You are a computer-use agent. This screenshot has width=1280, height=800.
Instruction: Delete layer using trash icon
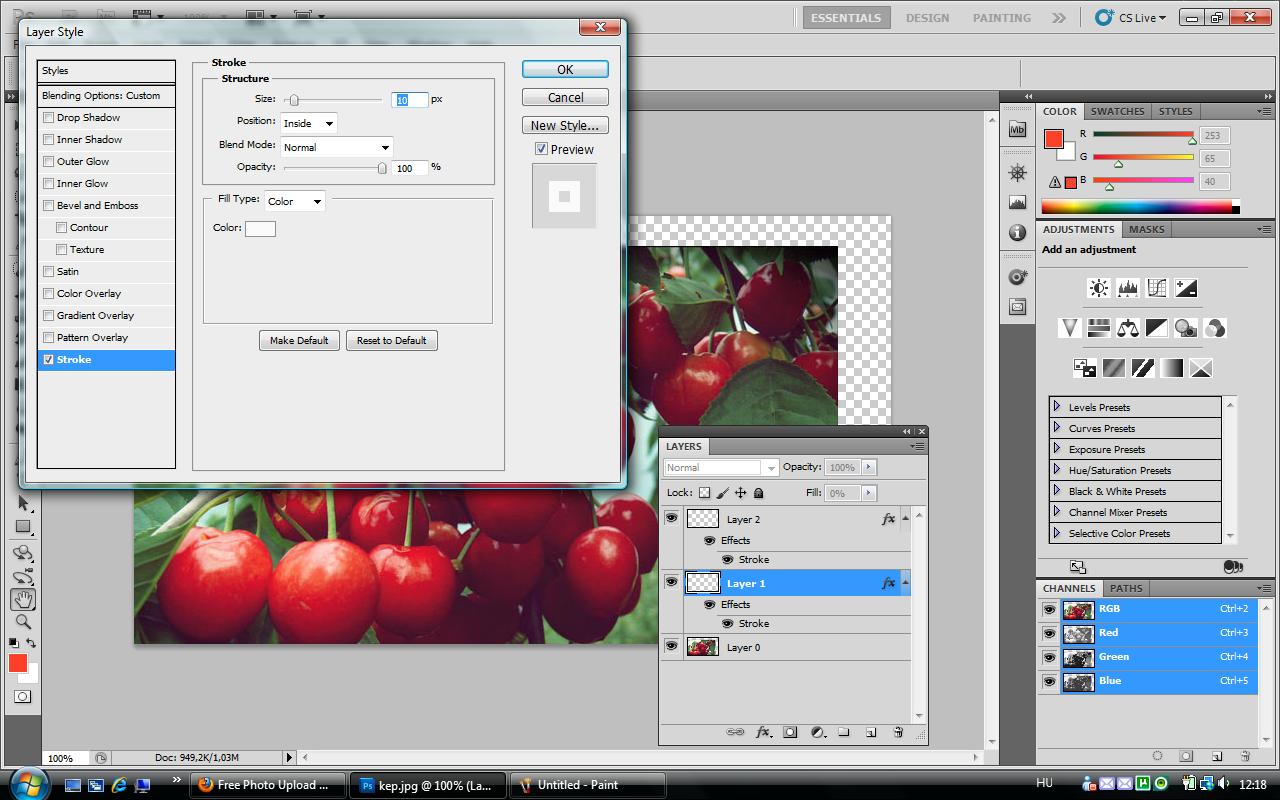pos(897,732)
